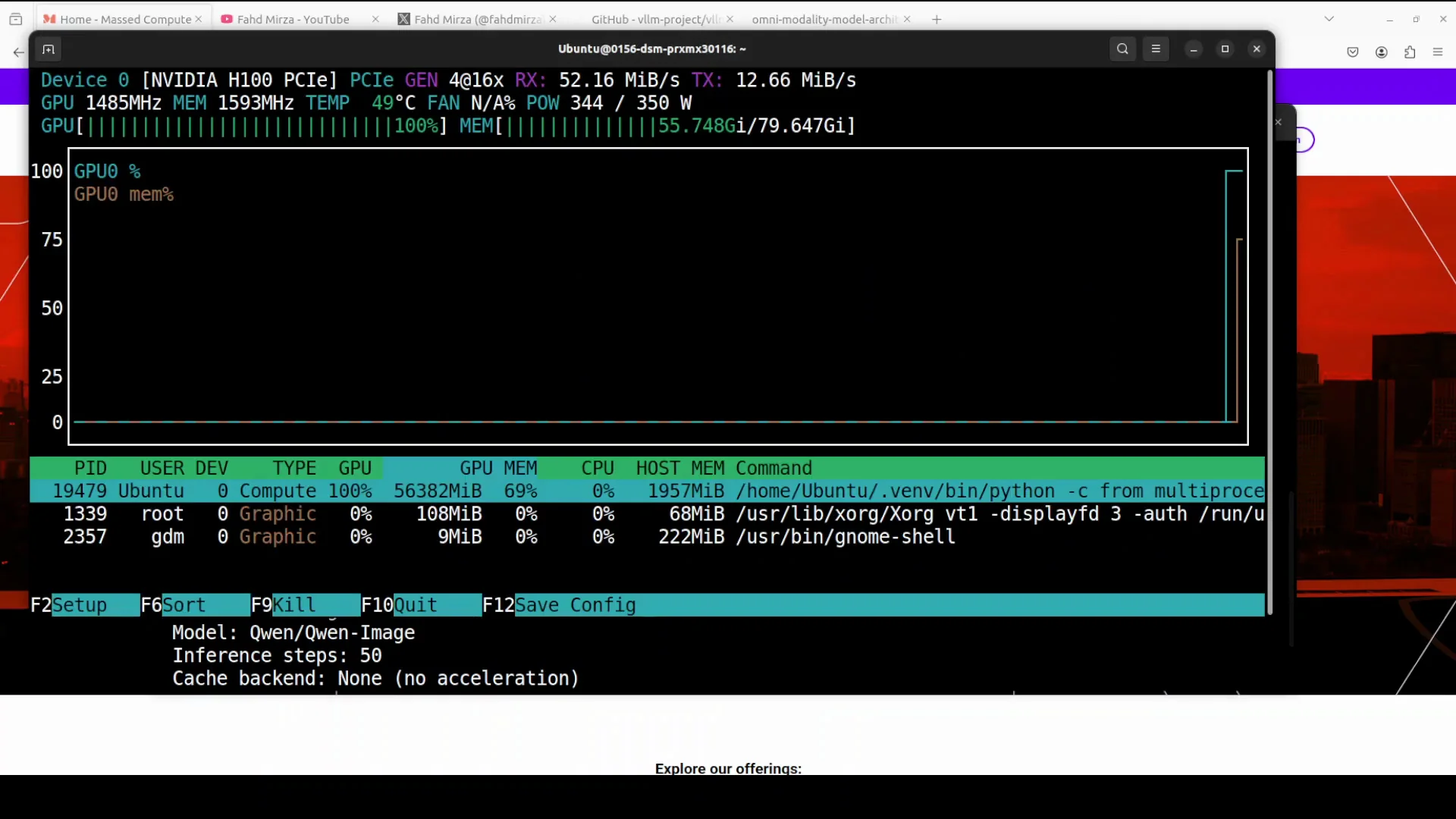Click the browser back arrow

(x=18, y=52)
